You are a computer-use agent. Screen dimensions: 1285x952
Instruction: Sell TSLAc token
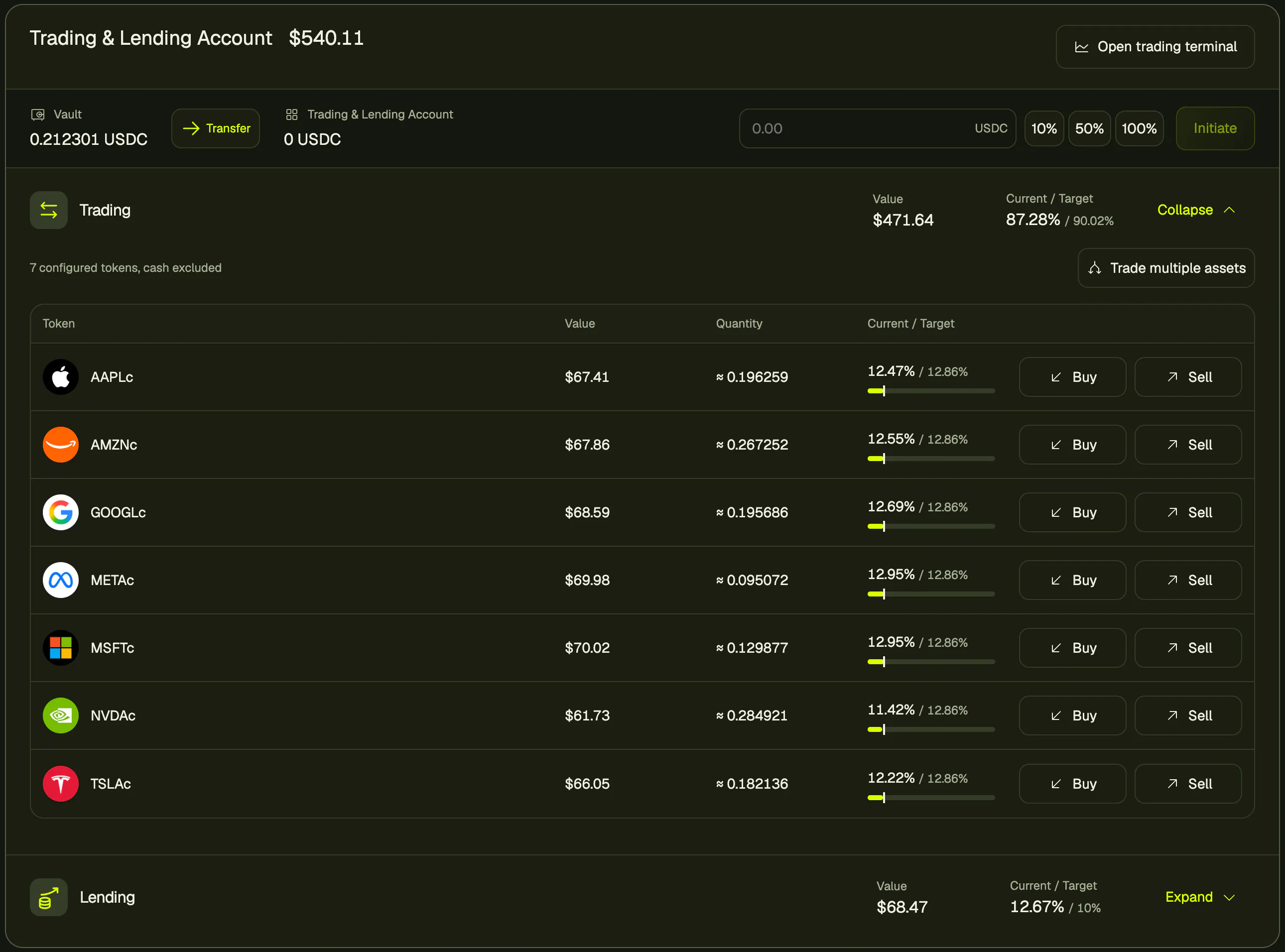1188,784
